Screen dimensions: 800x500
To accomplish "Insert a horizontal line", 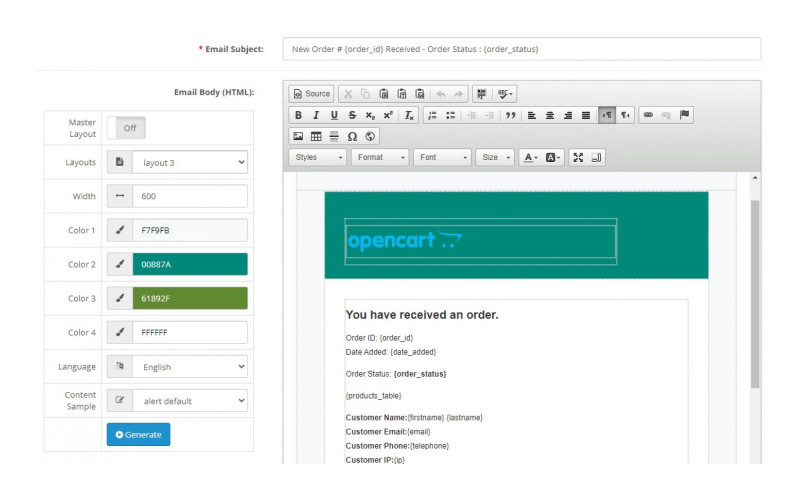I will [334, 136].
